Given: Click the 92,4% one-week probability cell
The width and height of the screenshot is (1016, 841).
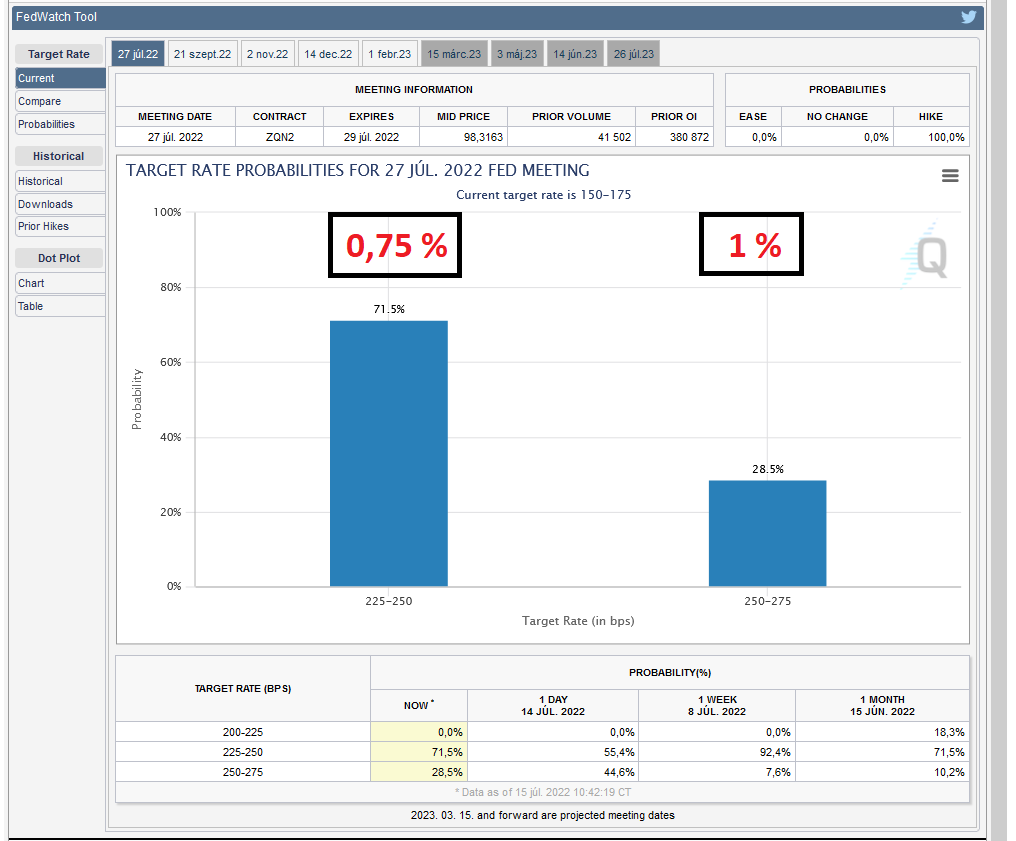Looking at the screenshot, I should [717, 752].
